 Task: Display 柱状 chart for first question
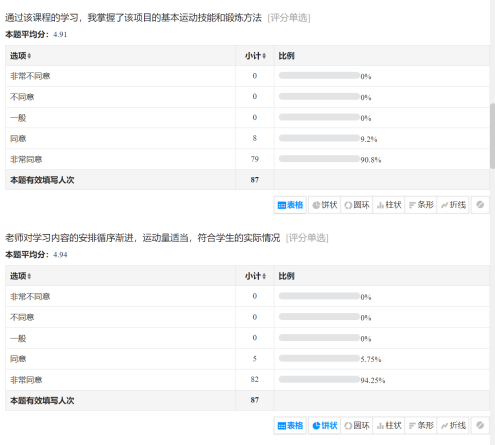click(x=389, y=205)
